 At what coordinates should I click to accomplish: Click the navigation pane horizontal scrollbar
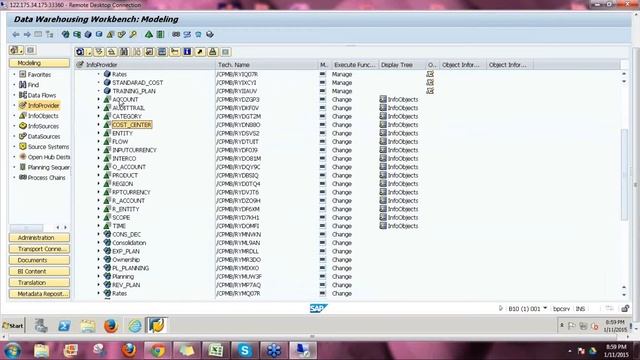(26, 227)
